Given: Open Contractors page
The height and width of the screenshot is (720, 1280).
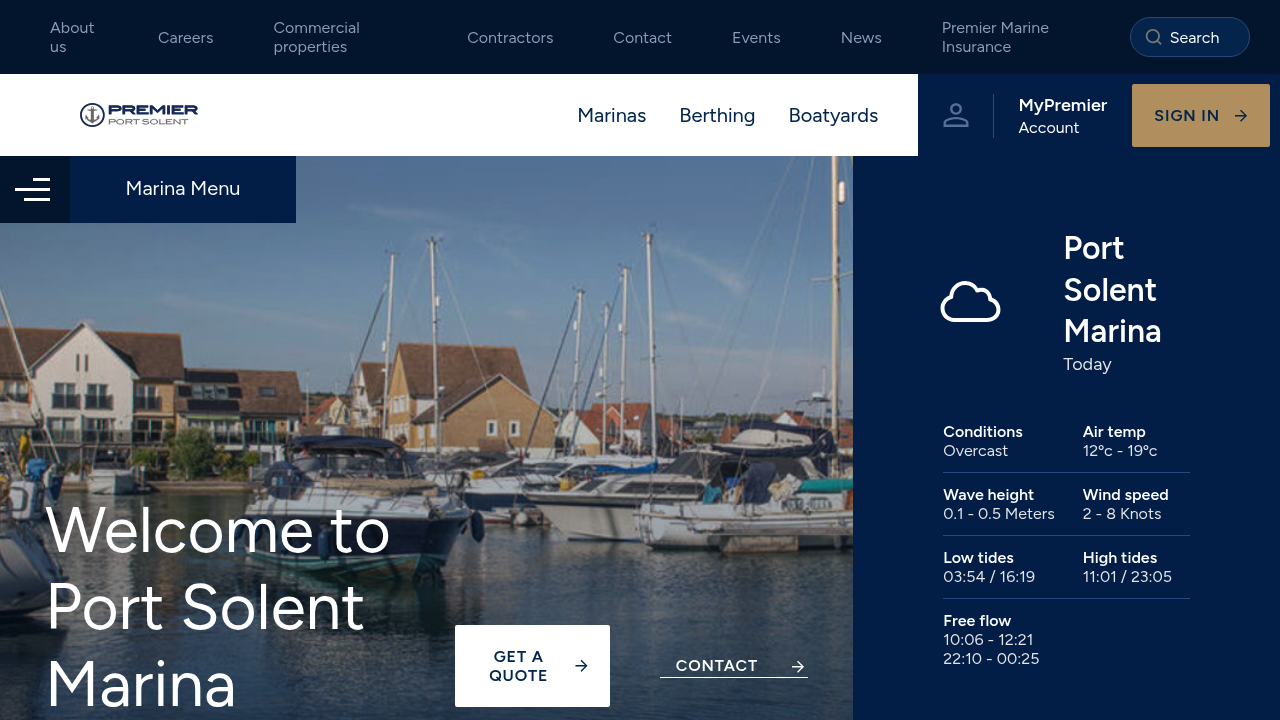Looking at the screenshot, I should [510, 37].
